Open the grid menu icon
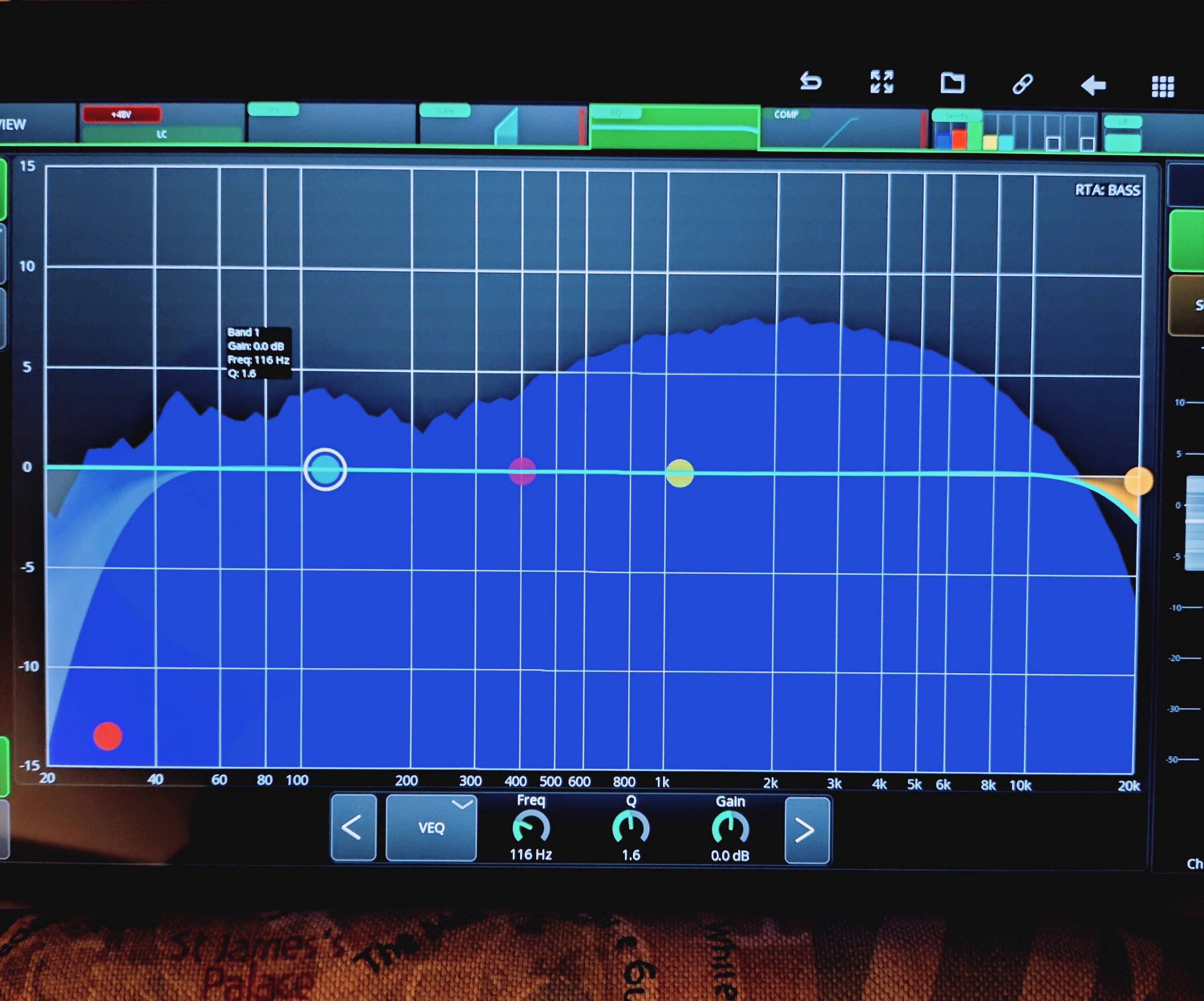1204x1001 pixels. point(1163,87)
